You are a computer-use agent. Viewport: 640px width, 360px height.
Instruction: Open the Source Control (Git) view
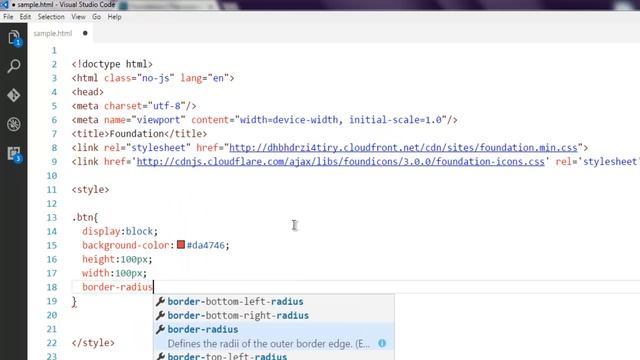(x=13, y=95)
